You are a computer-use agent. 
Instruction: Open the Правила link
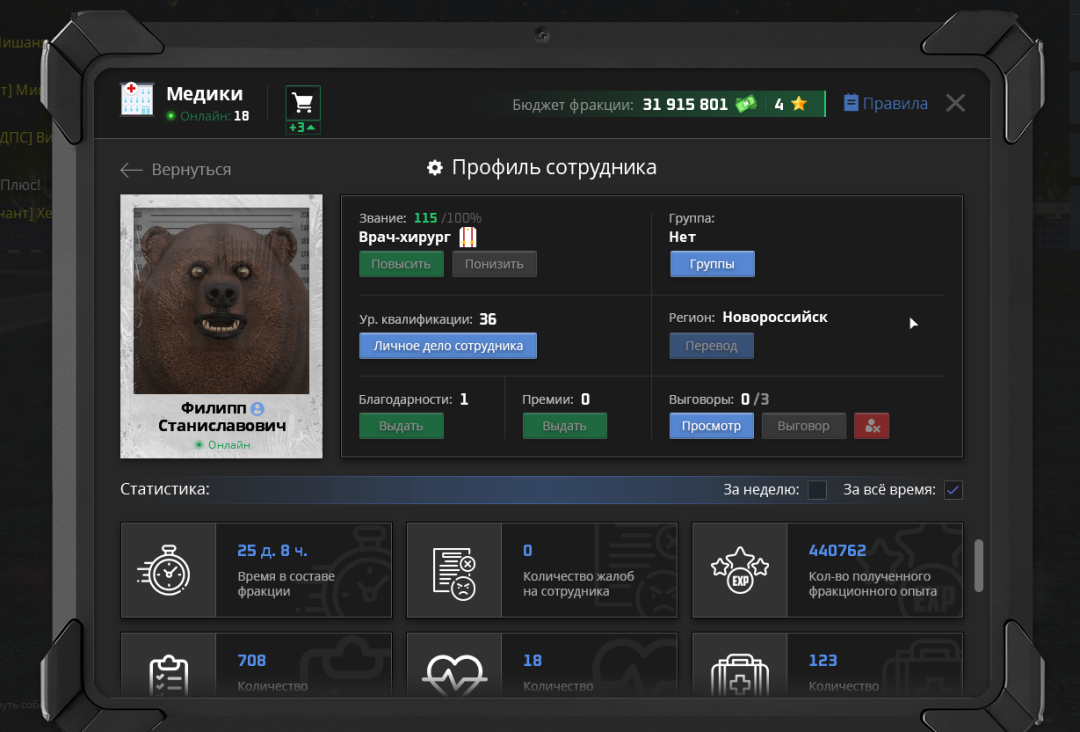coord(895,103)
